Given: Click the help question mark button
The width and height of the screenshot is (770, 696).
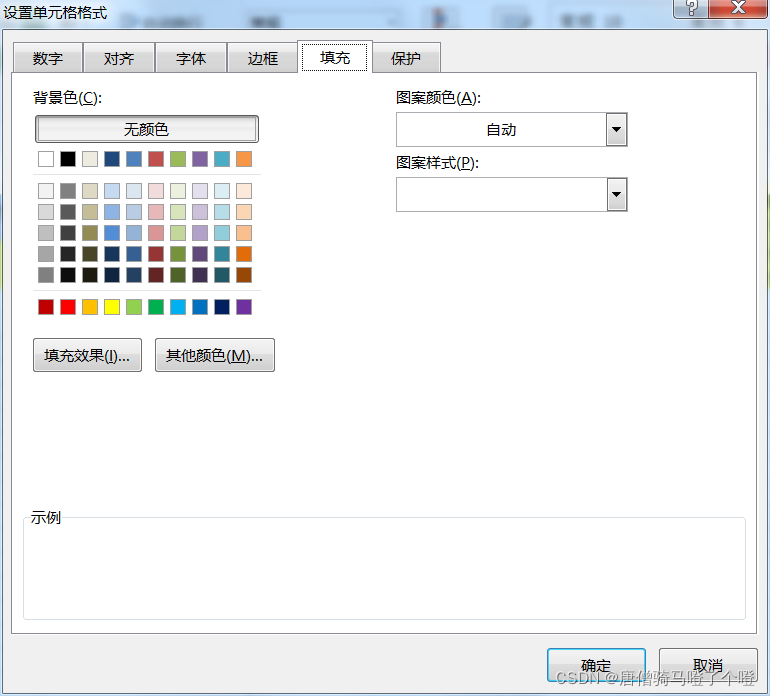Looking at the screenshot, I should click(x=691, y=8).
